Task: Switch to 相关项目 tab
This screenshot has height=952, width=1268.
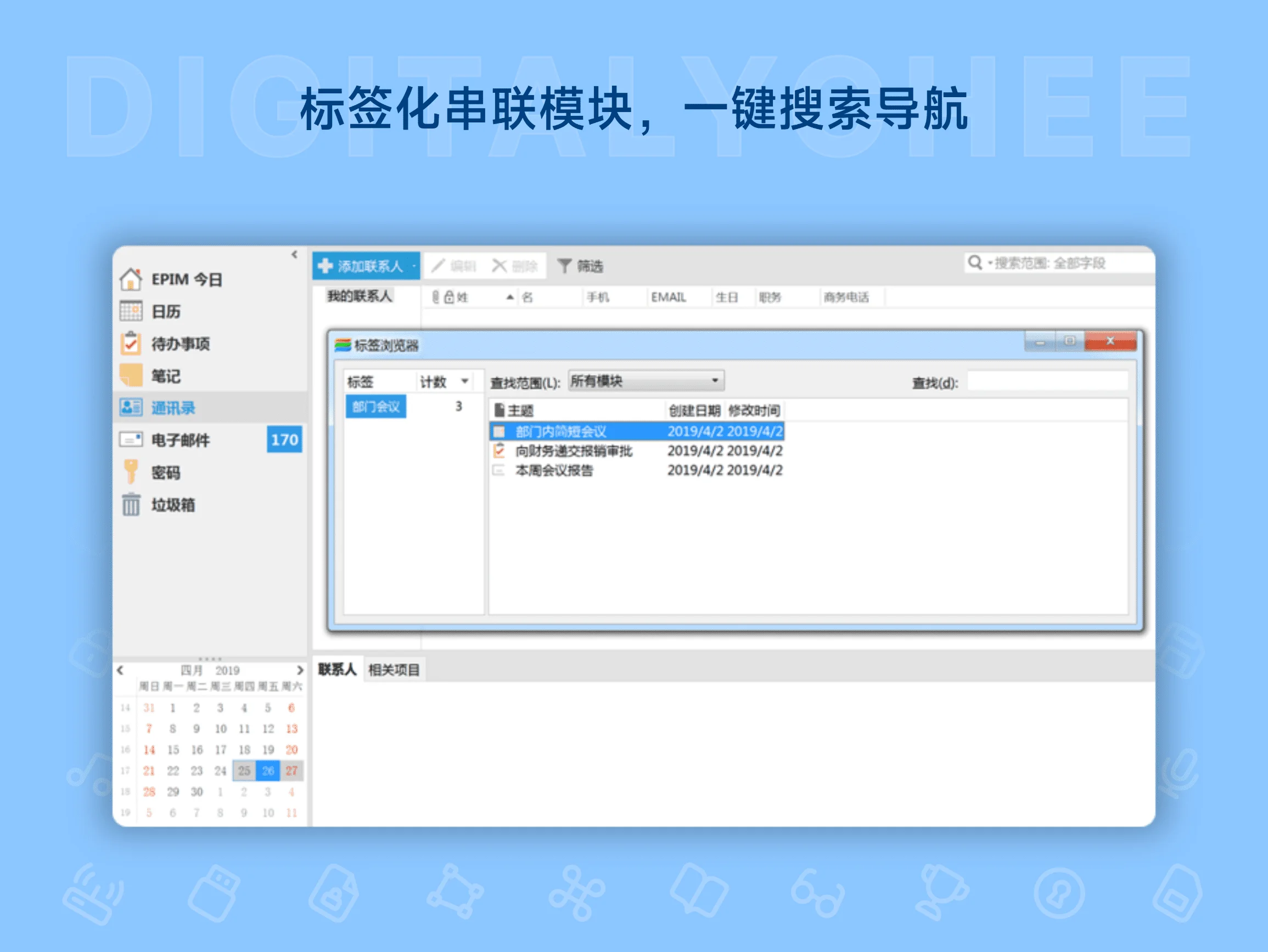Action: coord(394,669)
